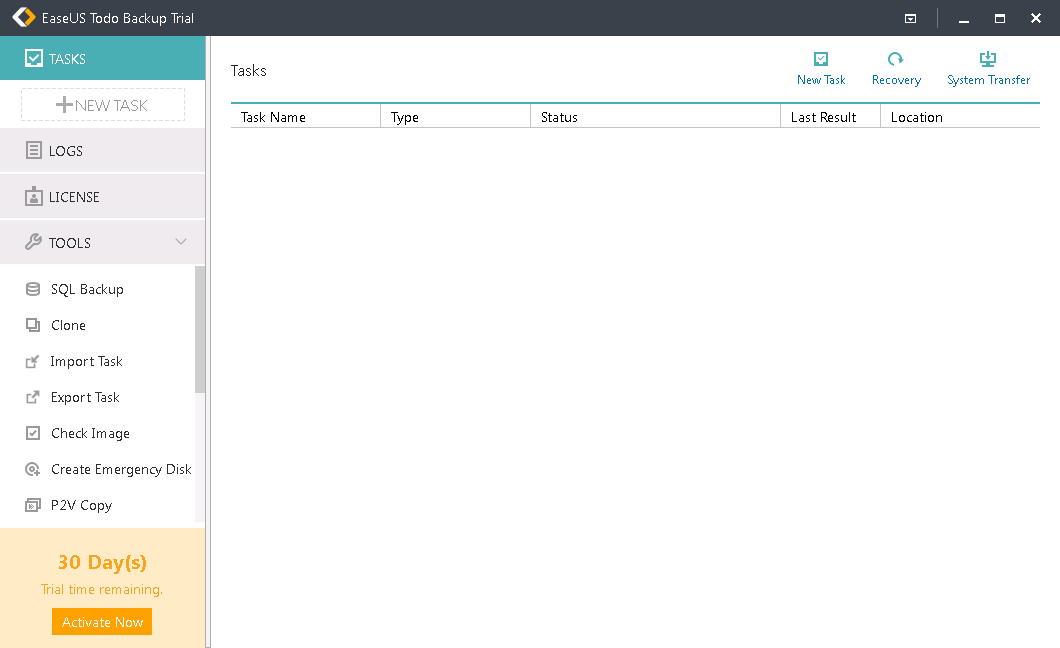1060x648 pixels.
Task: Sort by Type column header
Action: point(456,117)
